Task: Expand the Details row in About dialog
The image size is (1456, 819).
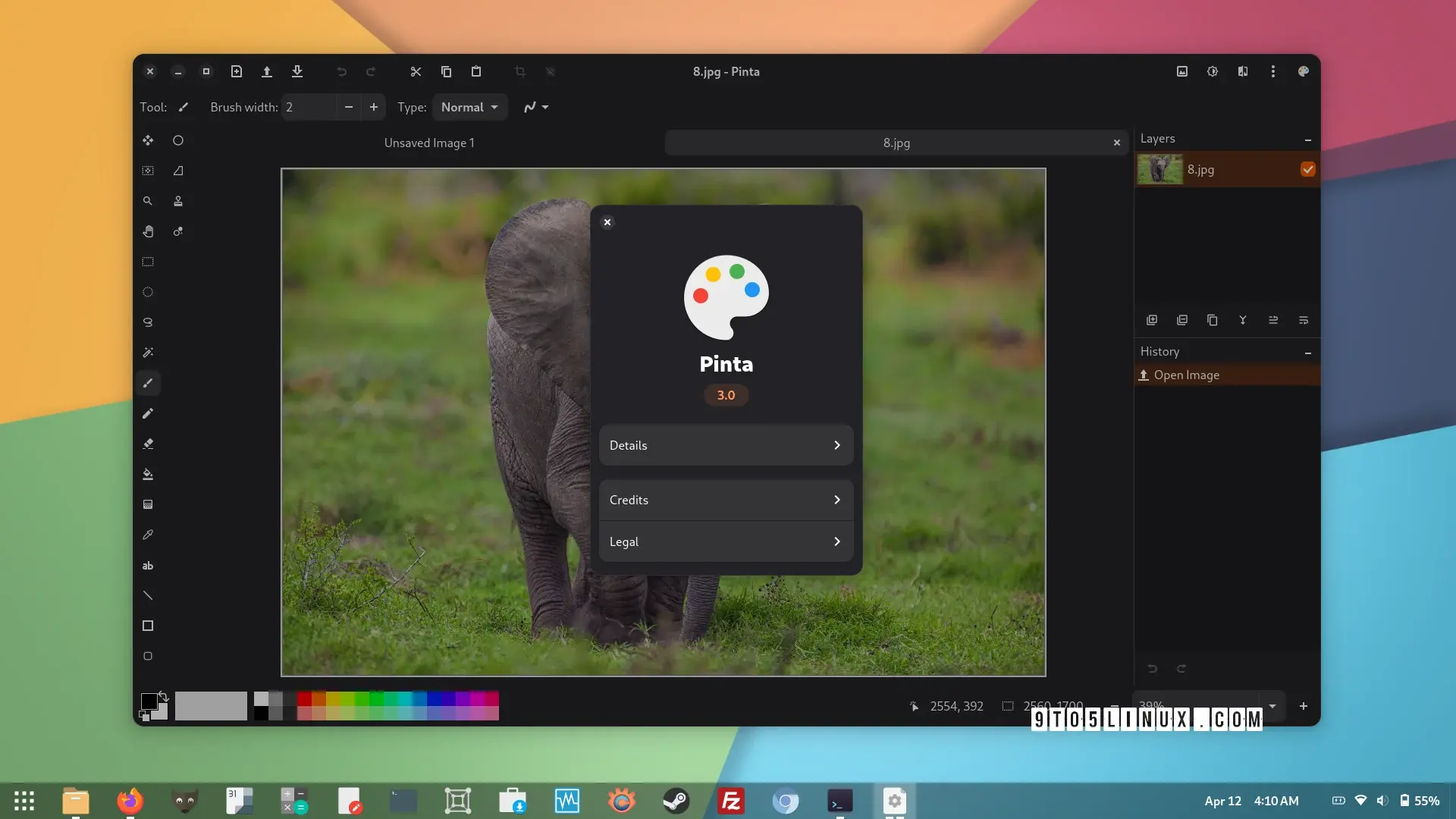Action: [x=726, y=445]
